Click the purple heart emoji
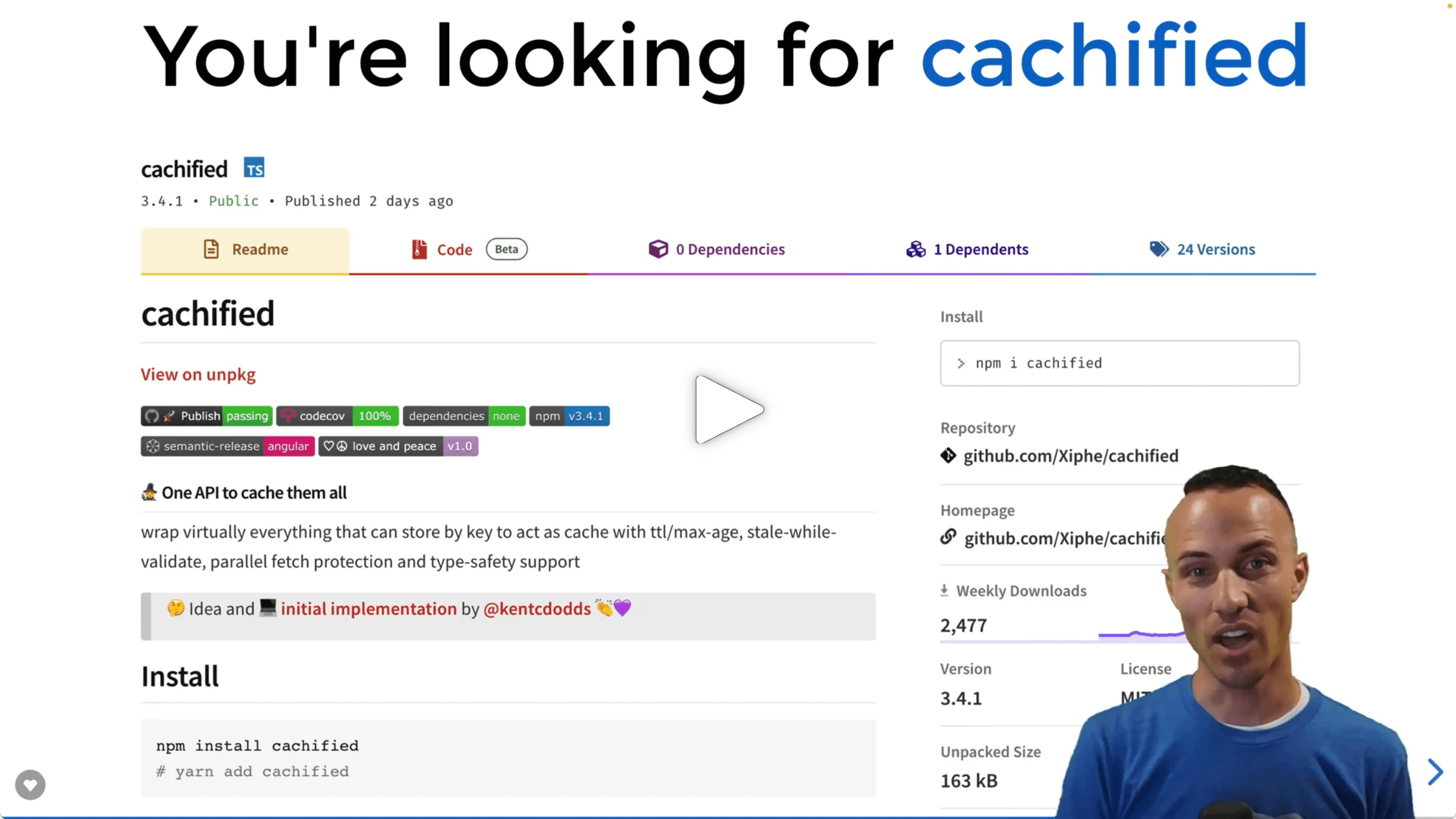Viewport: 1456px width, 819px height. click(622, 608)
